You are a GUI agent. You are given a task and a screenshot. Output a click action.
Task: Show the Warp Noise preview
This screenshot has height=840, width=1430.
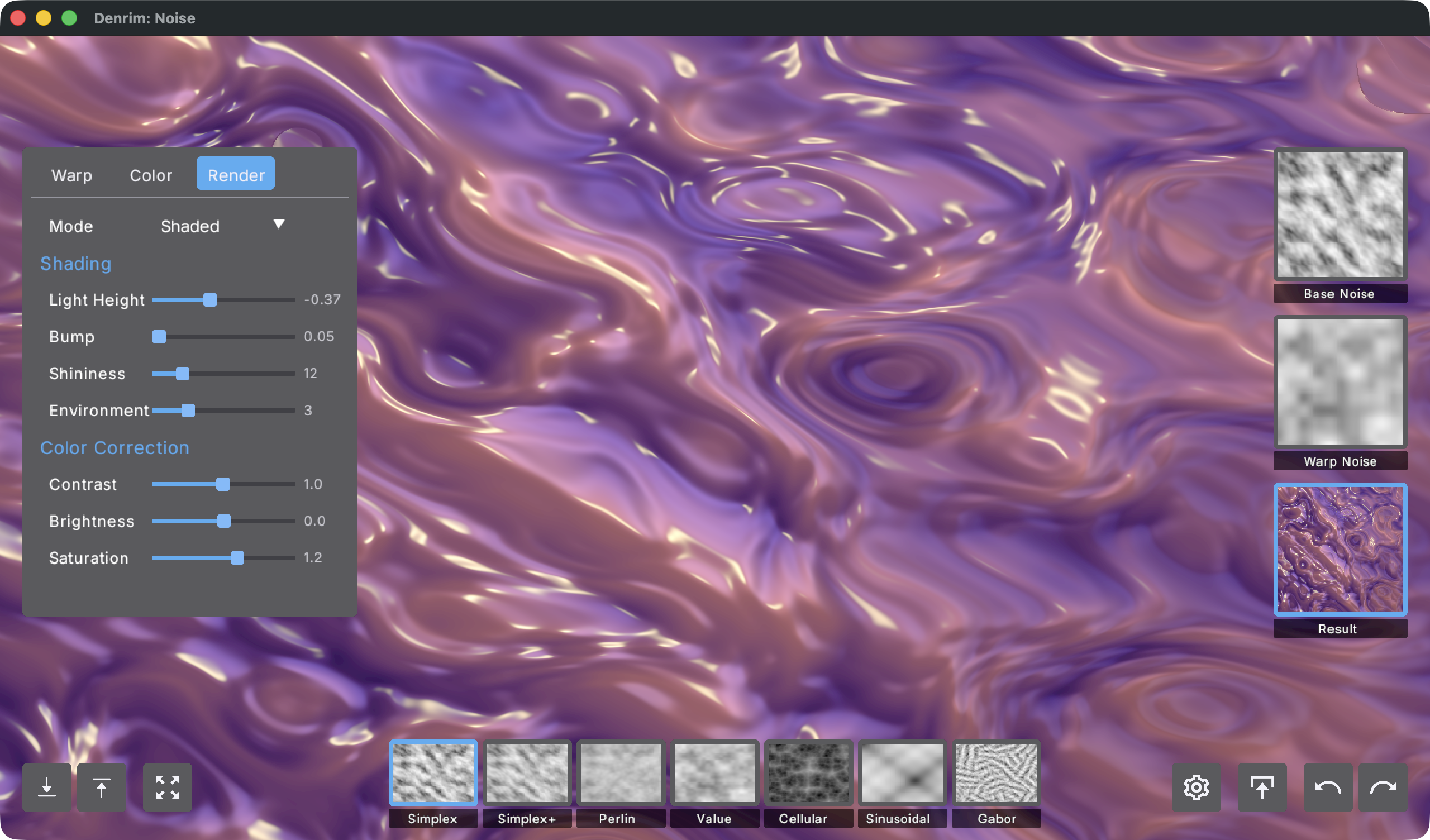1340,382
